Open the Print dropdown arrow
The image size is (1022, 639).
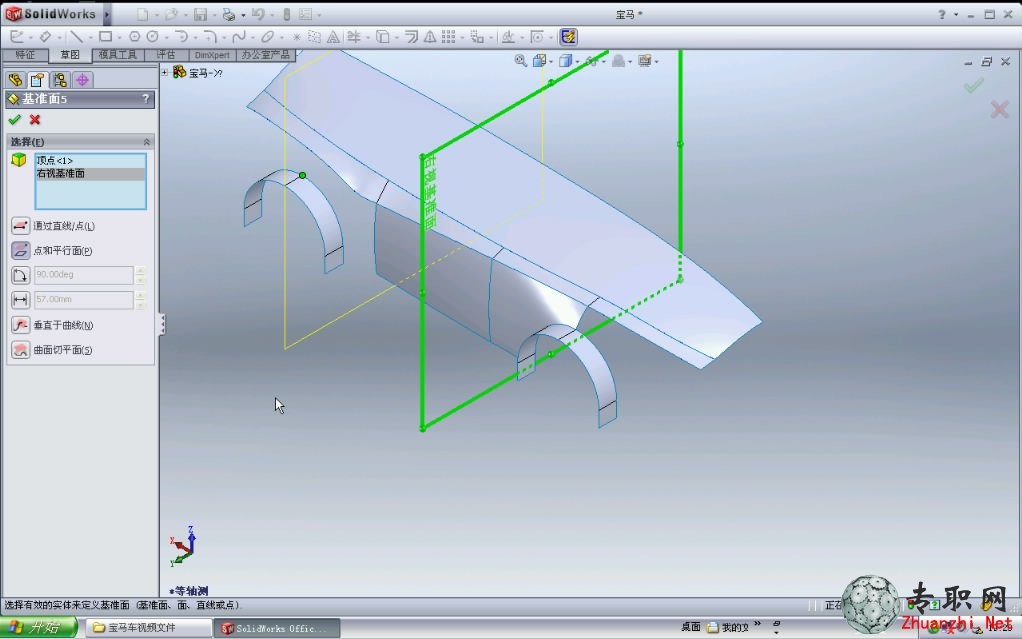coord(243,15)
